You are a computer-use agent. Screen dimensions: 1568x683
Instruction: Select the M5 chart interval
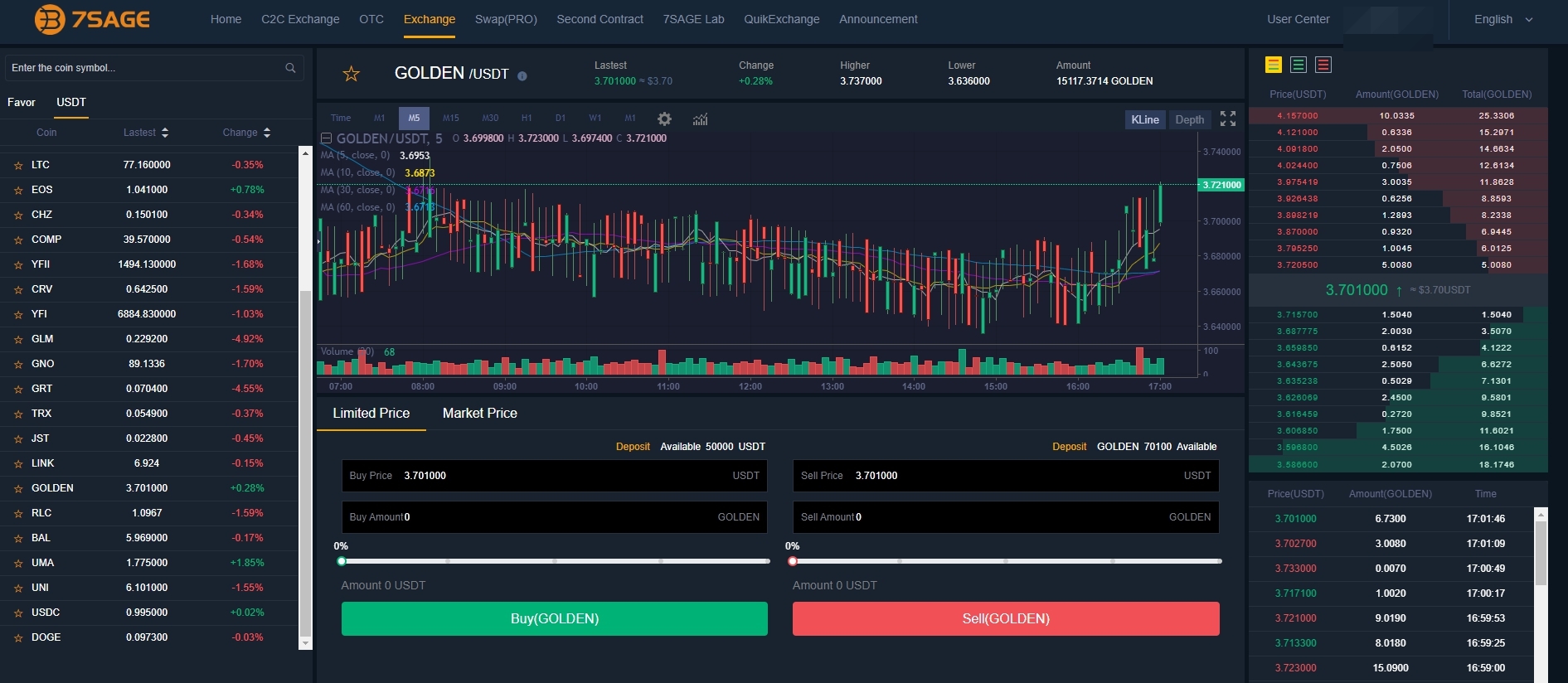[x=414, y=119]
